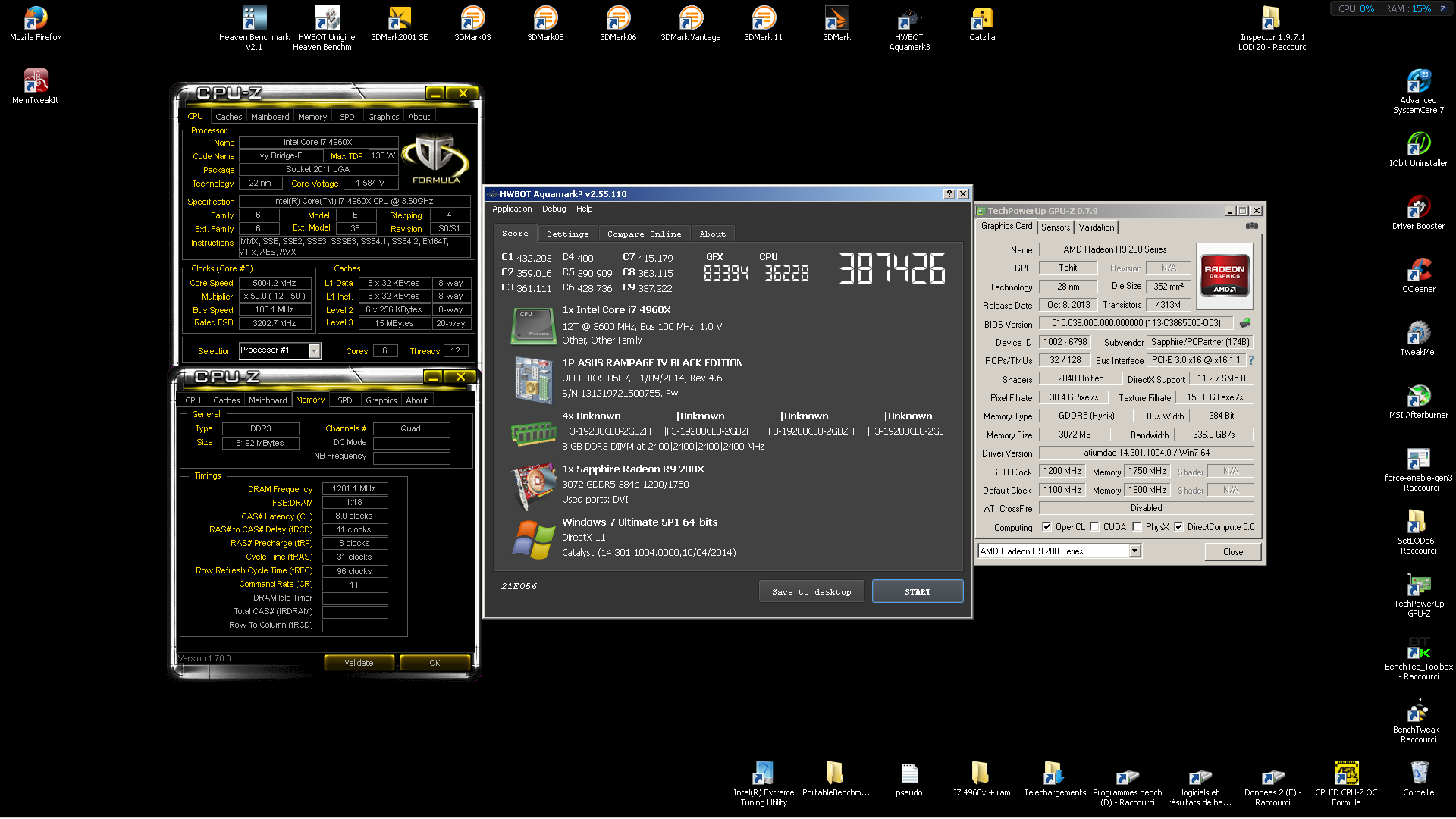Viewport: 1456px width, 819px height.
Task: Open SPD tab in top CPU-Z window
Action: 347,117
